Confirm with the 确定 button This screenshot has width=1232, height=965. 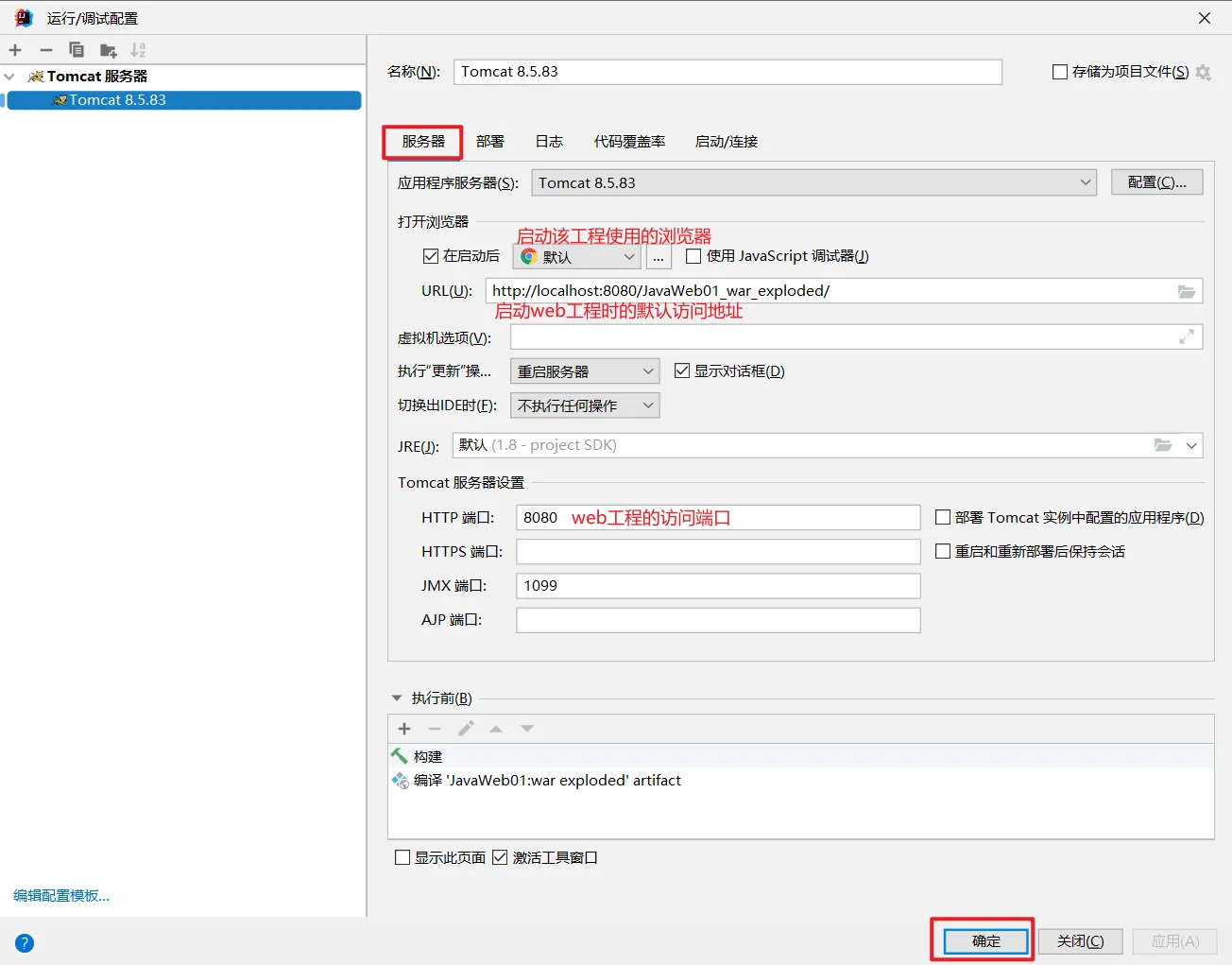tap(985, 941)
